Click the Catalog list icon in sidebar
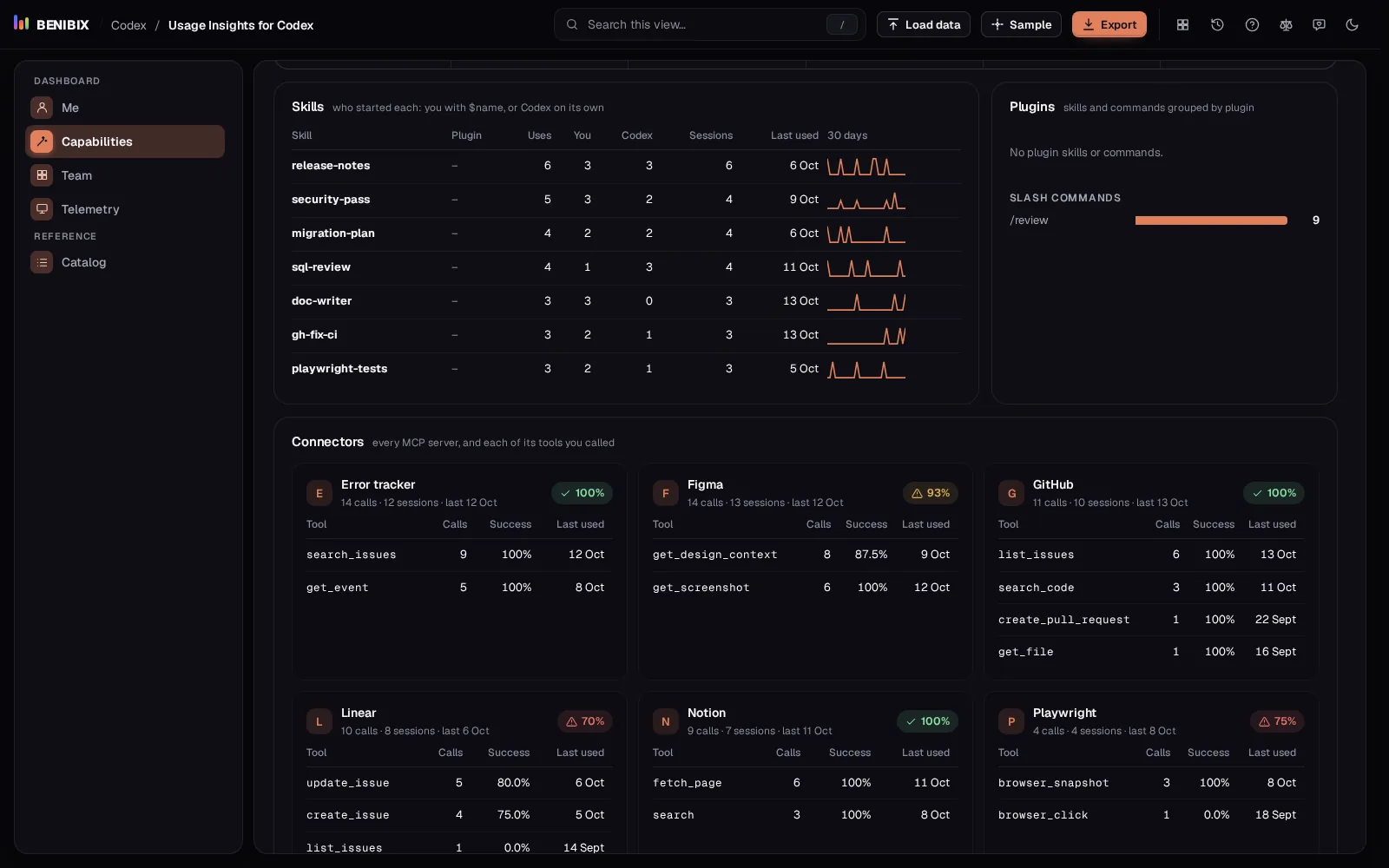The width and height of the screenshot is (1389, 868). 42,262
